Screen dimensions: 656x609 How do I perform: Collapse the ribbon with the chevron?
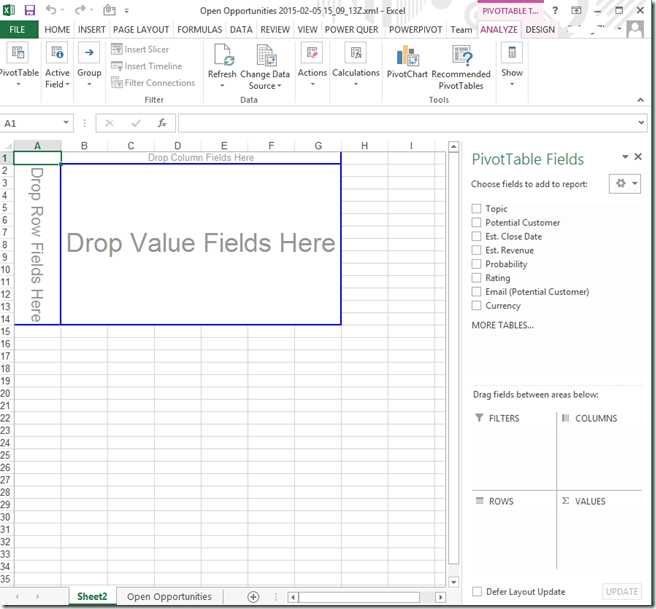click(x=641, y=100)
